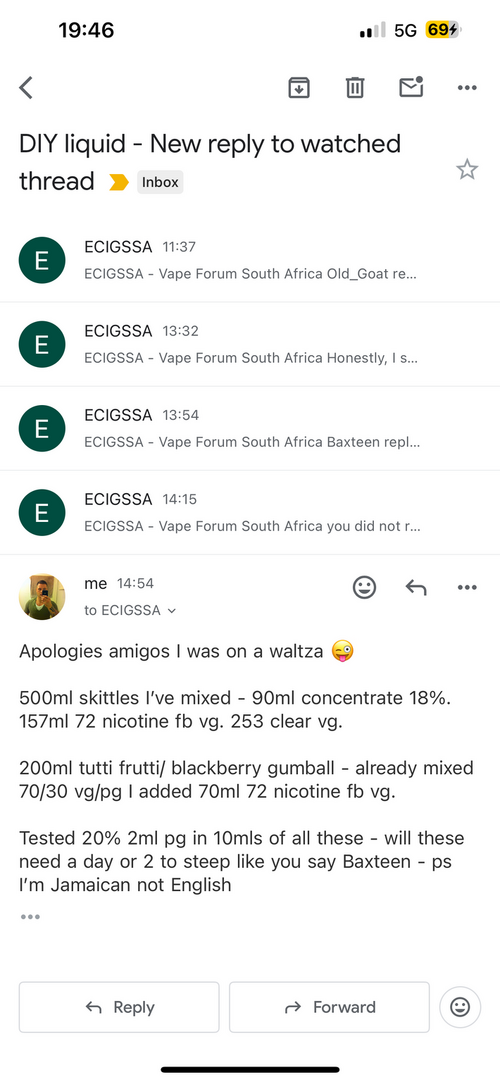The image size is (500, 1082).
Task: Expand trimmed content ellipsis below message
Action: (30, 917)
